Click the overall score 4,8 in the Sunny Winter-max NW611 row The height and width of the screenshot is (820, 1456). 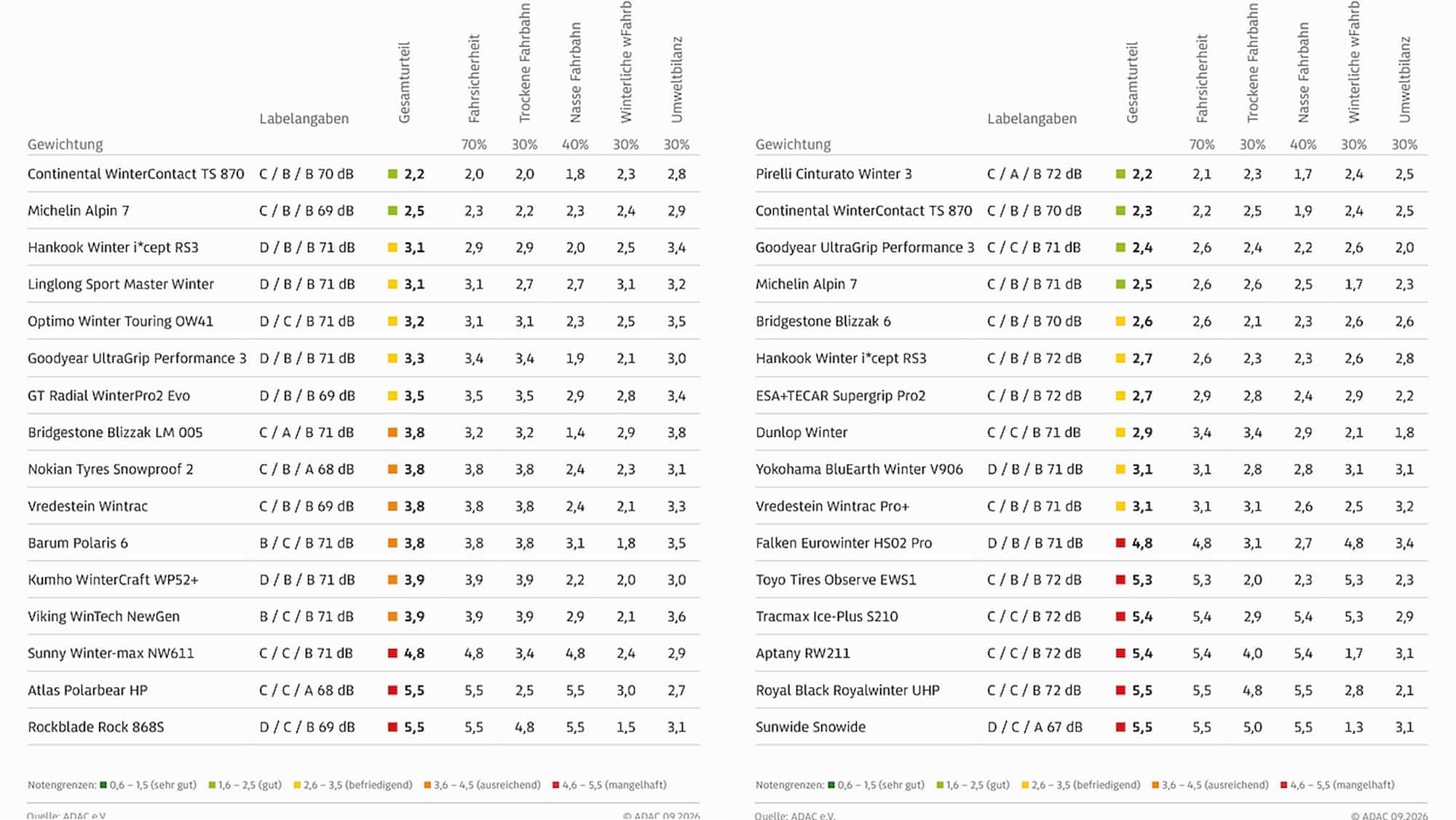click(x=414, y=653)
